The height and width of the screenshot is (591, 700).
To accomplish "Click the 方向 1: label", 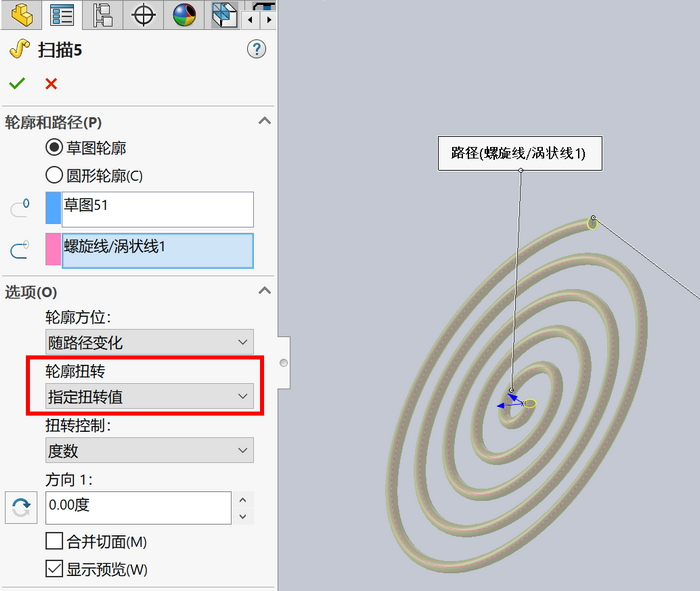I will pos(69,480).
